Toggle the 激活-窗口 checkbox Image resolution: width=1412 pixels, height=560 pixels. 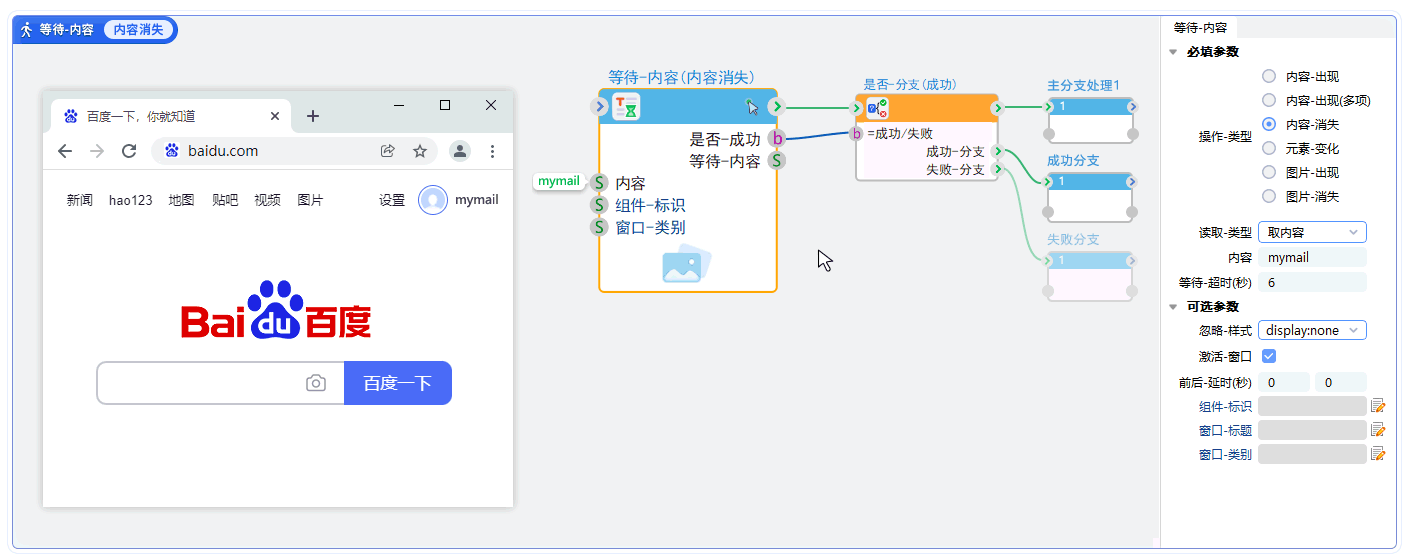click(1269, 356)
